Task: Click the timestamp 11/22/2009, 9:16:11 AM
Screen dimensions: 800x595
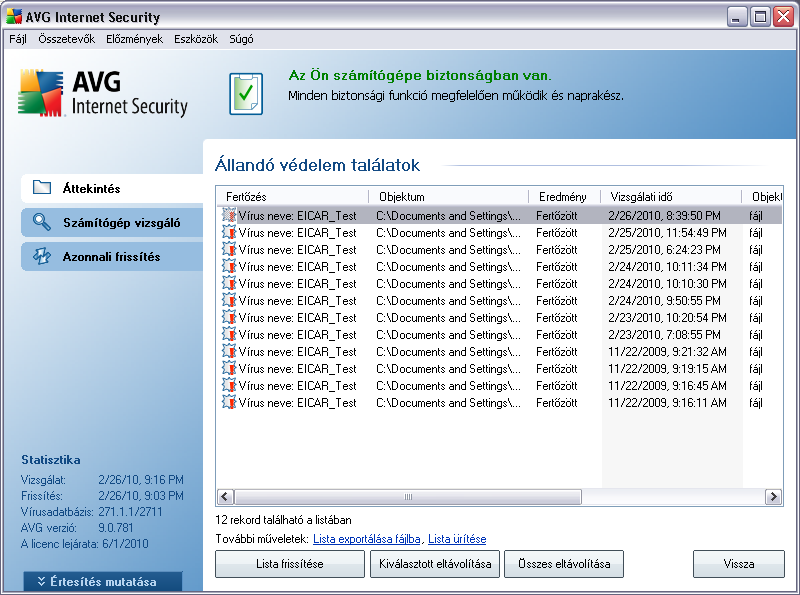Action: click(x=667, y=403)
